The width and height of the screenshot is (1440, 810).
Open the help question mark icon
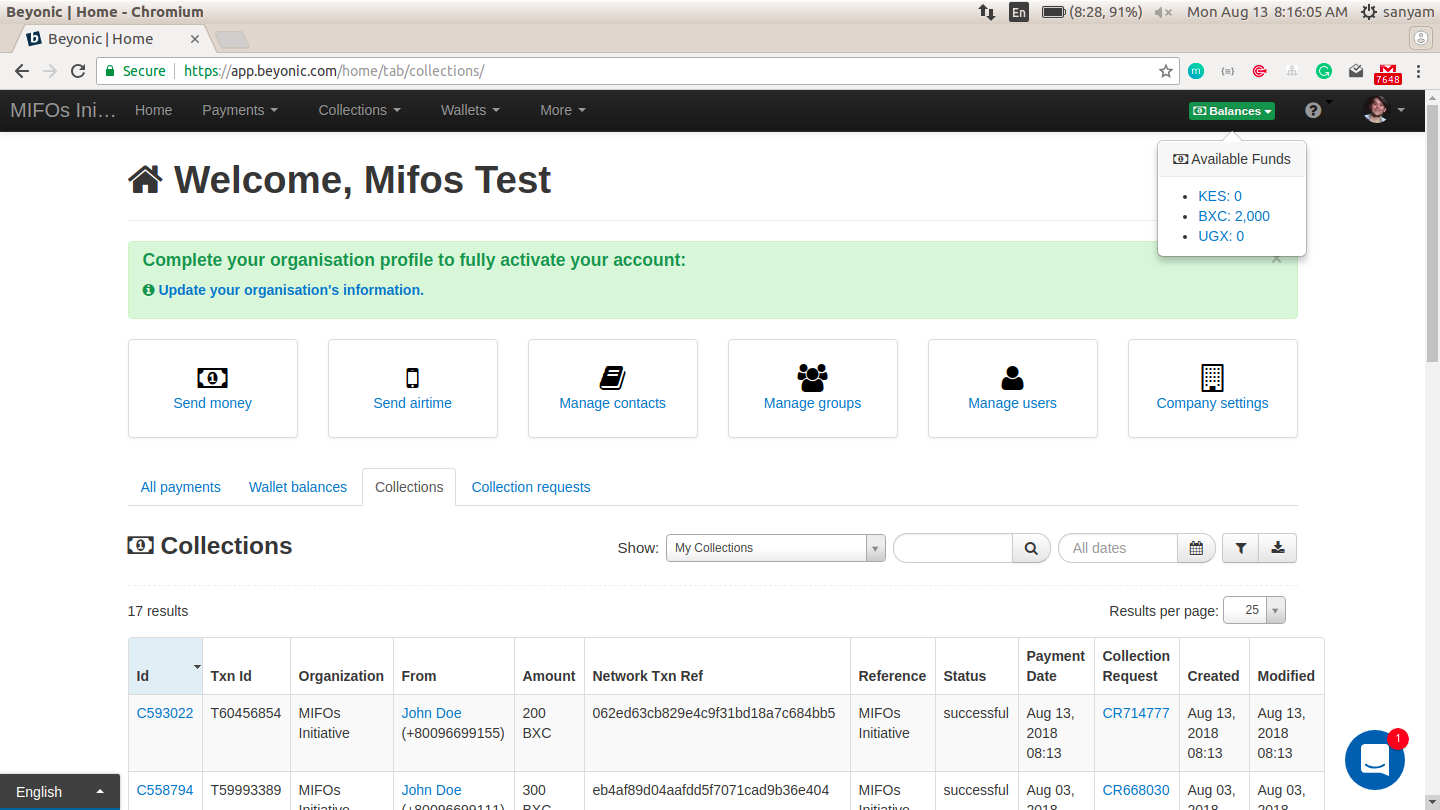(1313, 110)
